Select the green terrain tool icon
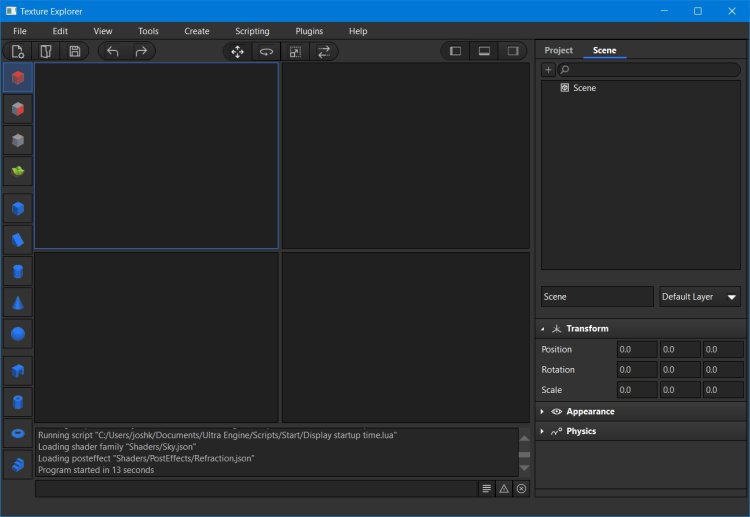 (18, 171)
